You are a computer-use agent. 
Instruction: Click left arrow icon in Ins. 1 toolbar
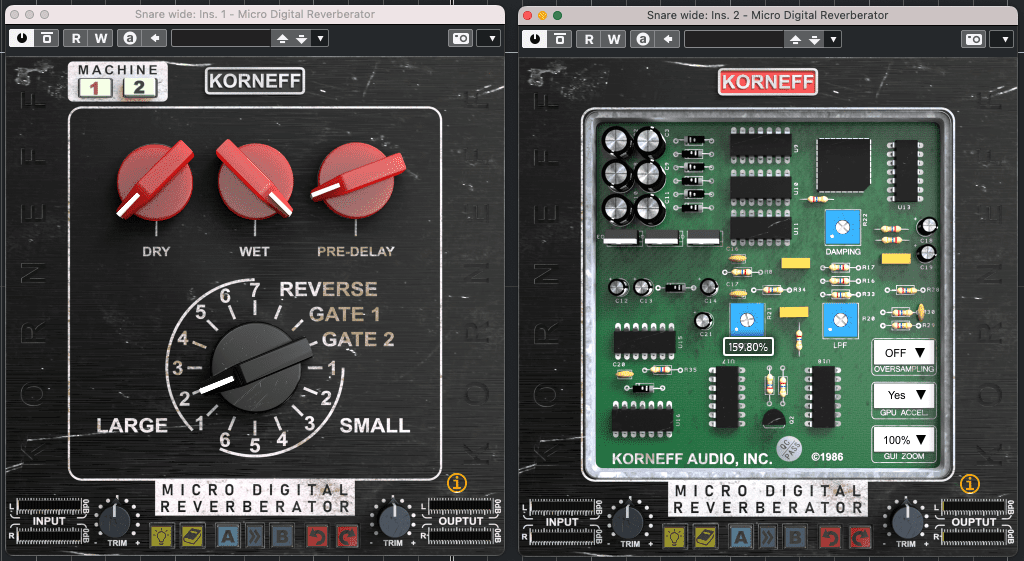click(x=155, y=39)
